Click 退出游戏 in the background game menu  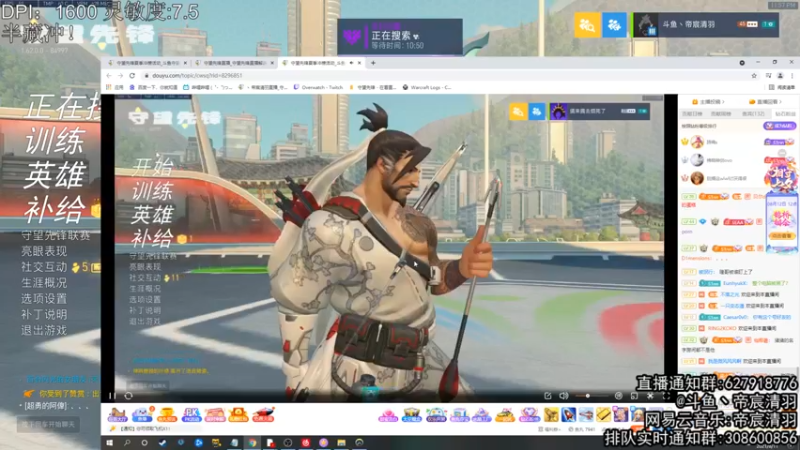pos(44,330)
